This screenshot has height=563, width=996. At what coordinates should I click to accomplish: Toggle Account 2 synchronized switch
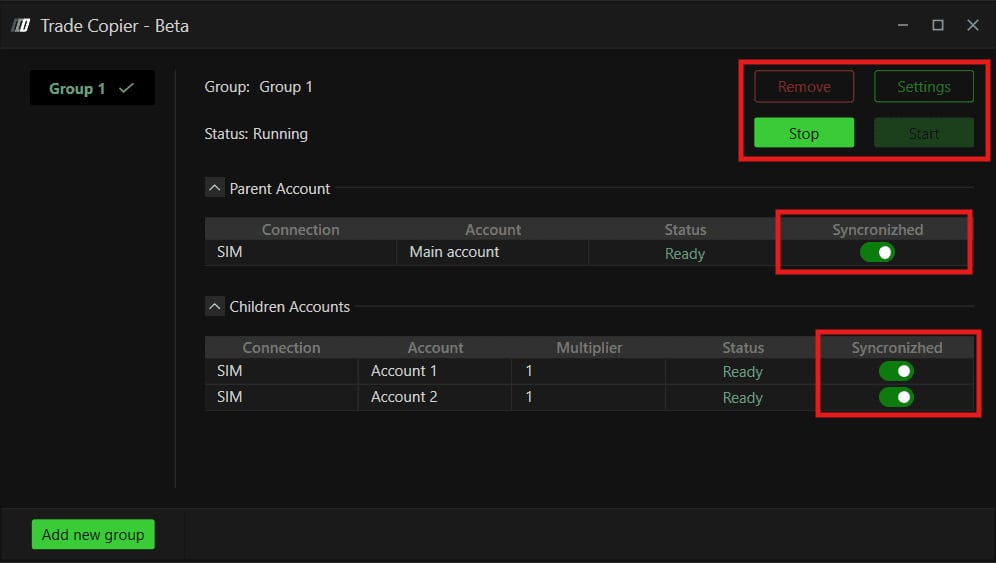[896, 397]
